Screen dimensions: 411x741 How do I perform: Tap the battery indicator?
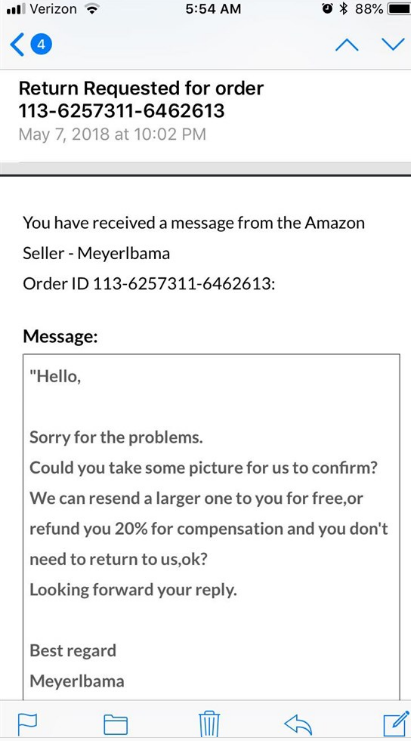coord(399,9)
